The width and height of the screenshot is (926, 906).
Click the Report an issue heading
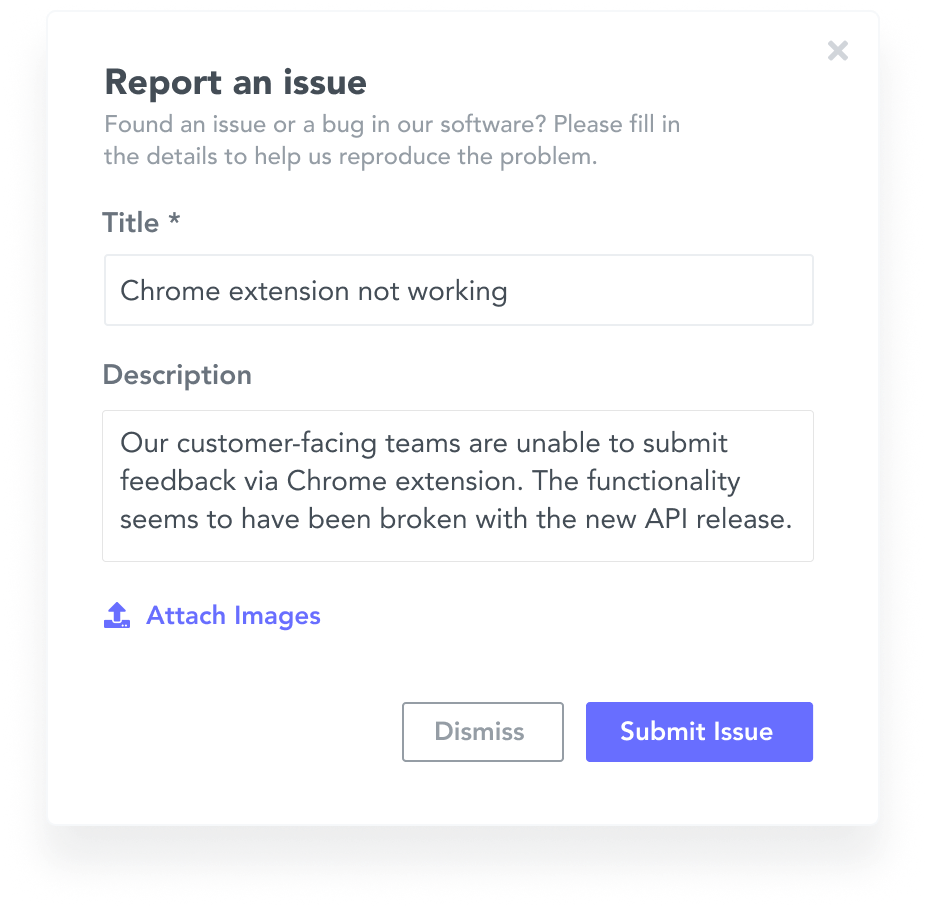(236, 82)
